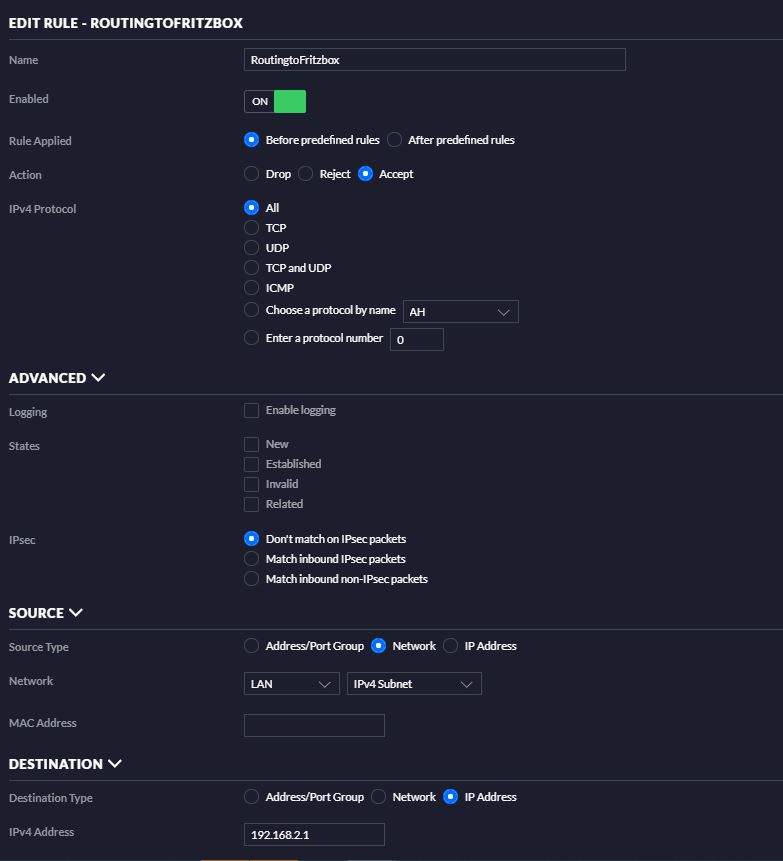Select Choose a protocol by name
Image resolution: width=783 pixels, height=861 pixels.
tap(251, 310)
